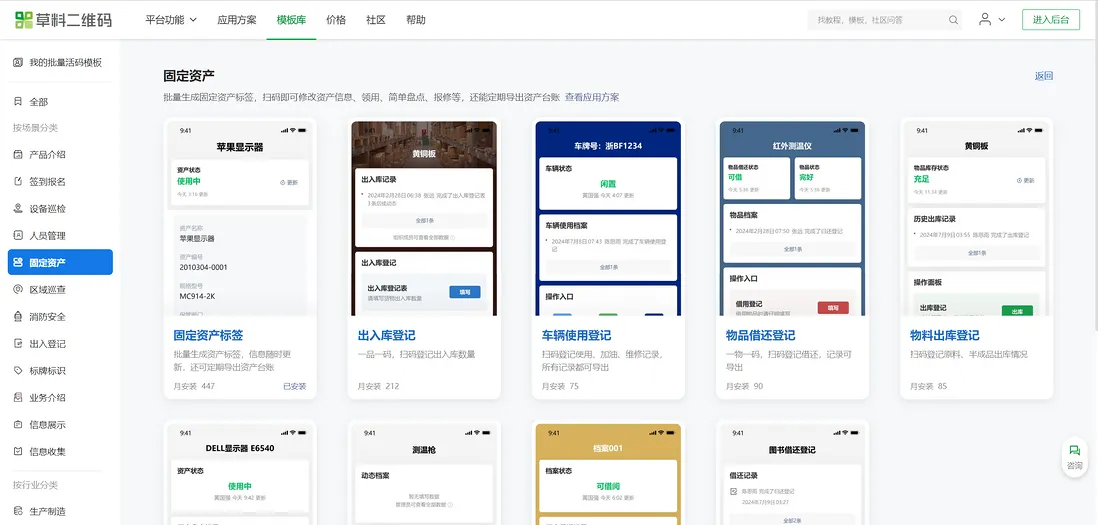Open the 查看应用方案 link
This screenshot has width=1098, height=525.
592,97
